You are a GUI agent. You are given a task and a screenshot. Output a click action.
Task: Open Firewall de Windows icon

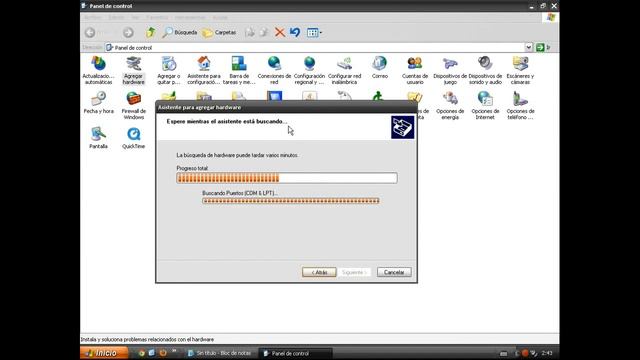133,105
